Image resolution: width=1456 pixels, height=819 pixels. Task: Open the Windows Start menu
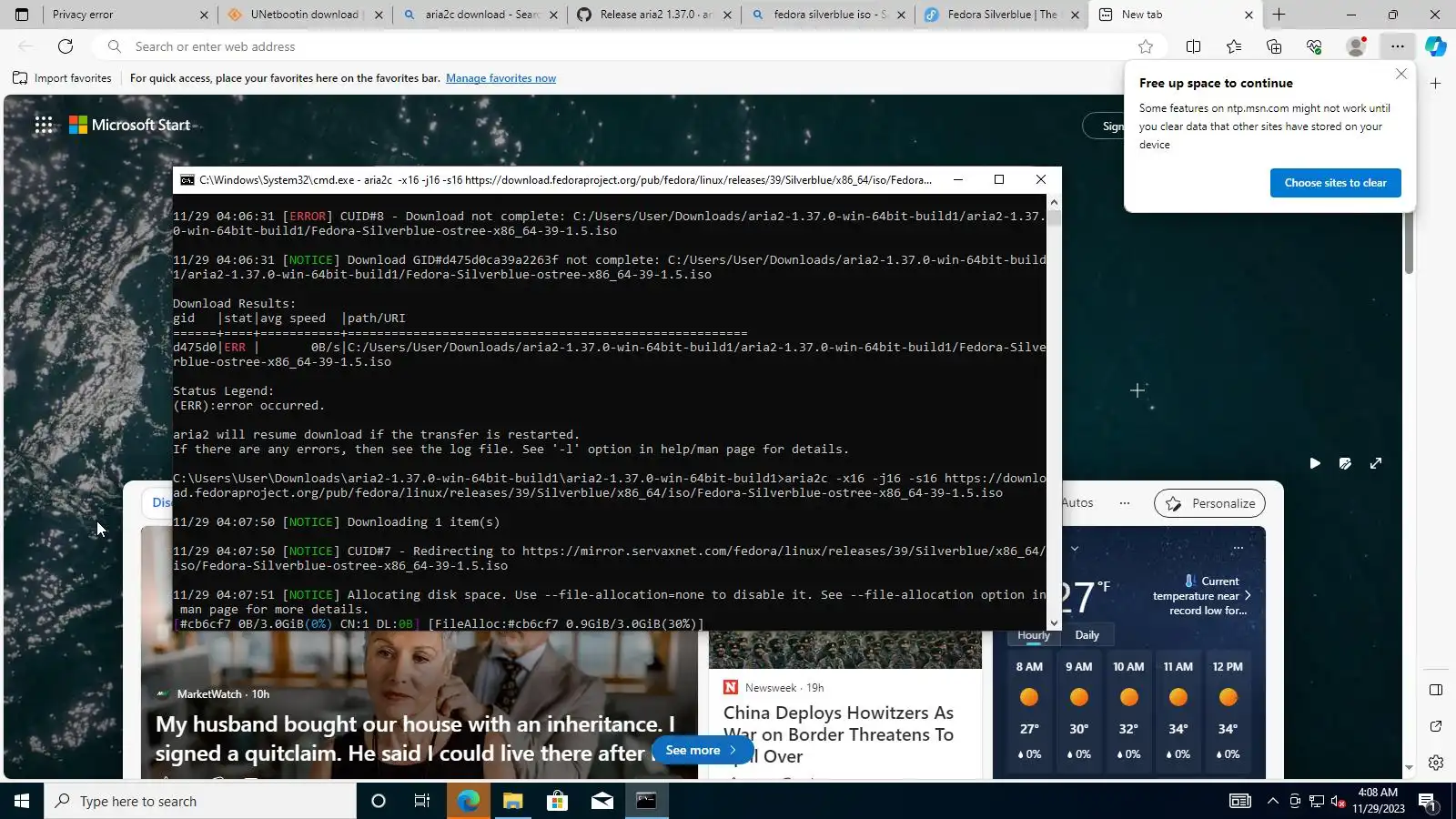tap(22, 801)
